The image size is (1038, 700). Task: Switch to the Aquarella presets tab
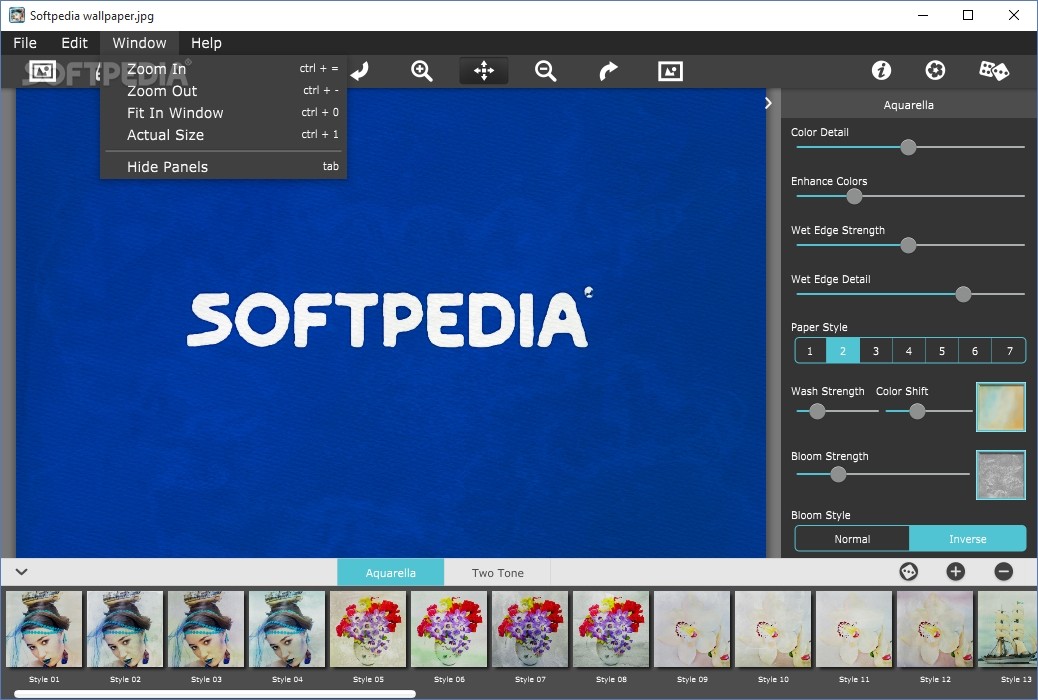point(391,573)
